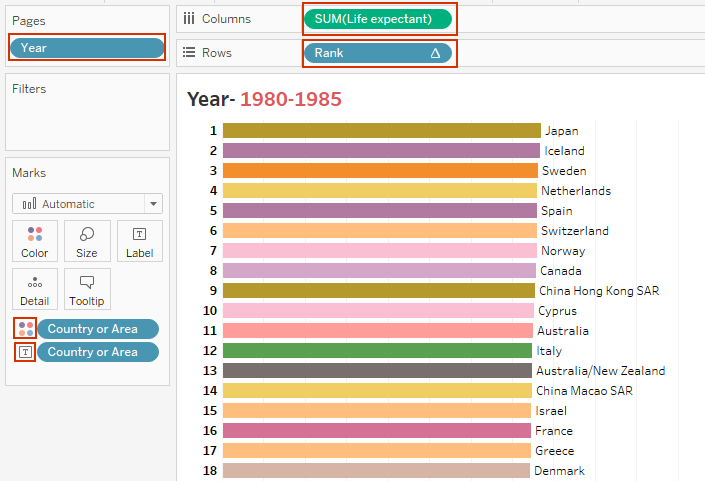705x481 pixels.
Task: Select the Year pill on Pages shelf
Action: click(x=87, y=48)
